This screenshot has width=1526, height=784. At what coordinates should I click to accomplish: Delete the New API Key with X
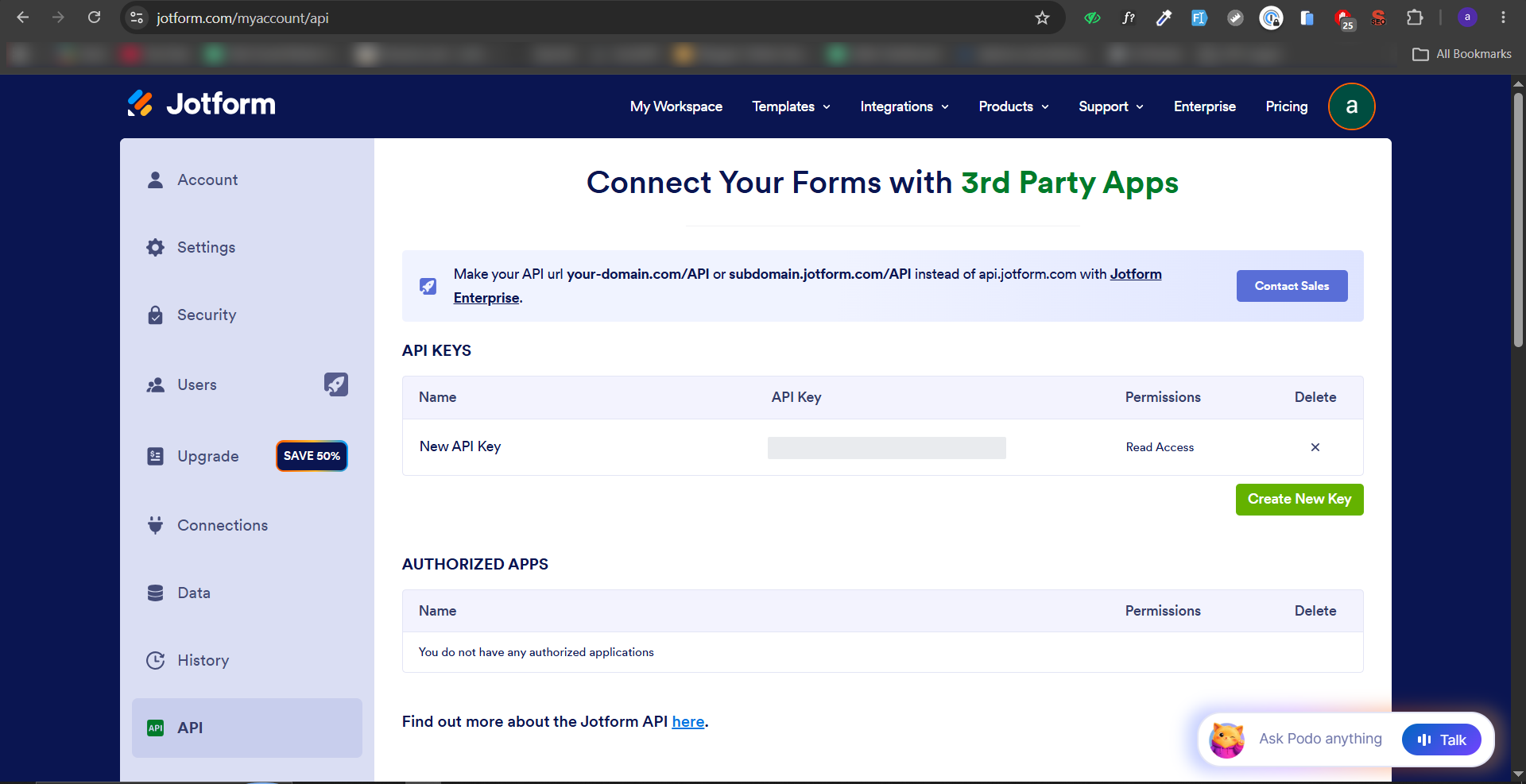click(1315, 447)
